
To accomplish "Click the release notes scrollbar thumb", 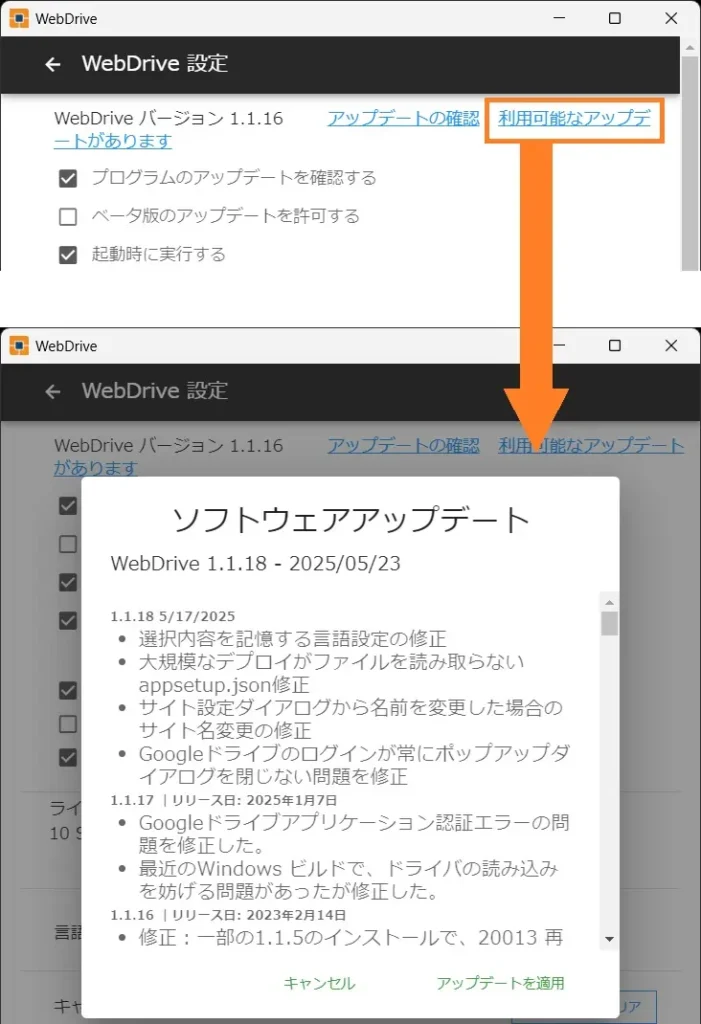I will tap(609, 624).
